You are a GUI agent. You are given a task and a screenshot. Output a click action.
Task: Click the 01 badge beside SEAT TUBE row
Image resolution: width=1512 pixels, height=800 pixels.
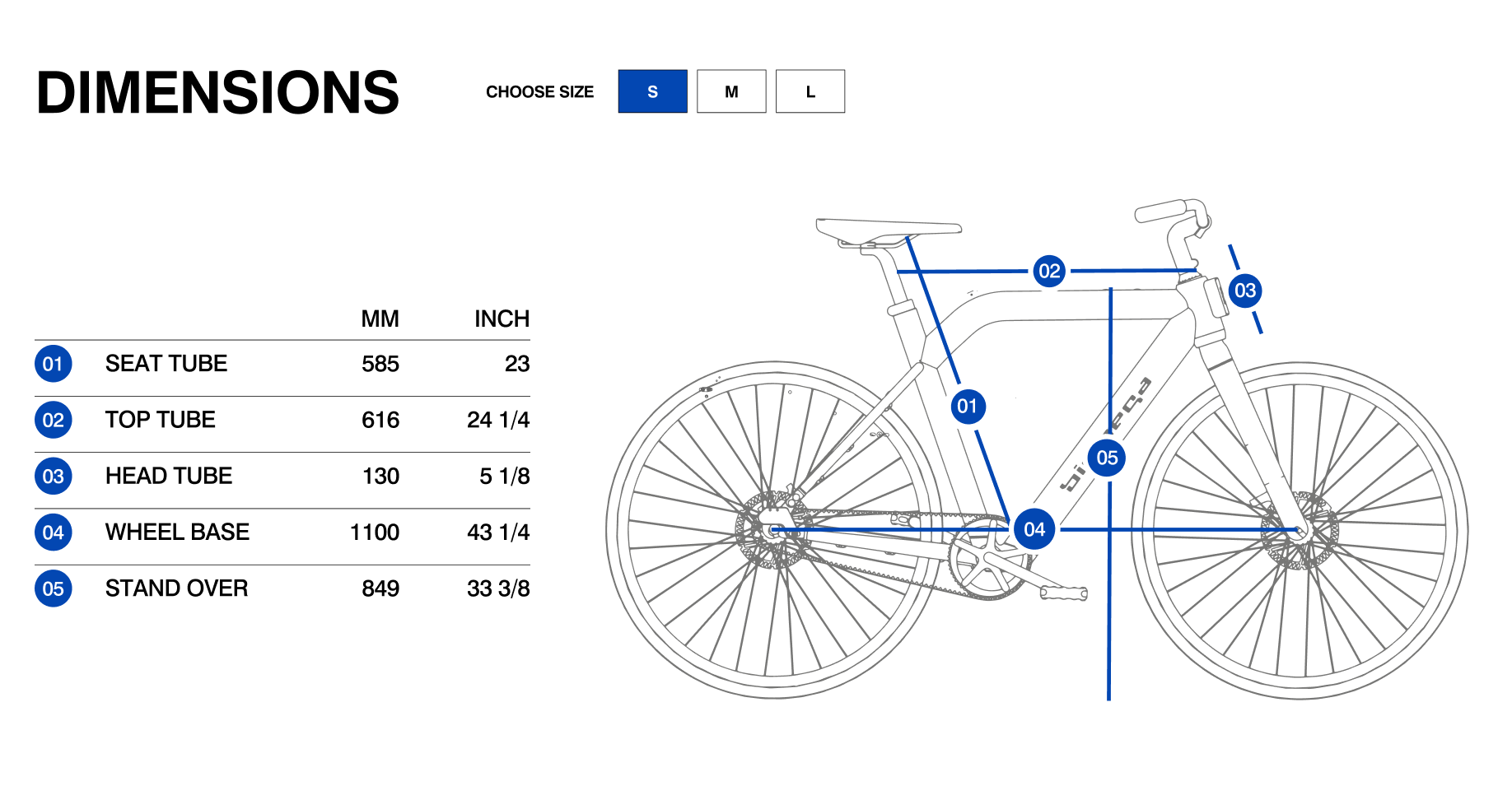click(x=54, y=364)
